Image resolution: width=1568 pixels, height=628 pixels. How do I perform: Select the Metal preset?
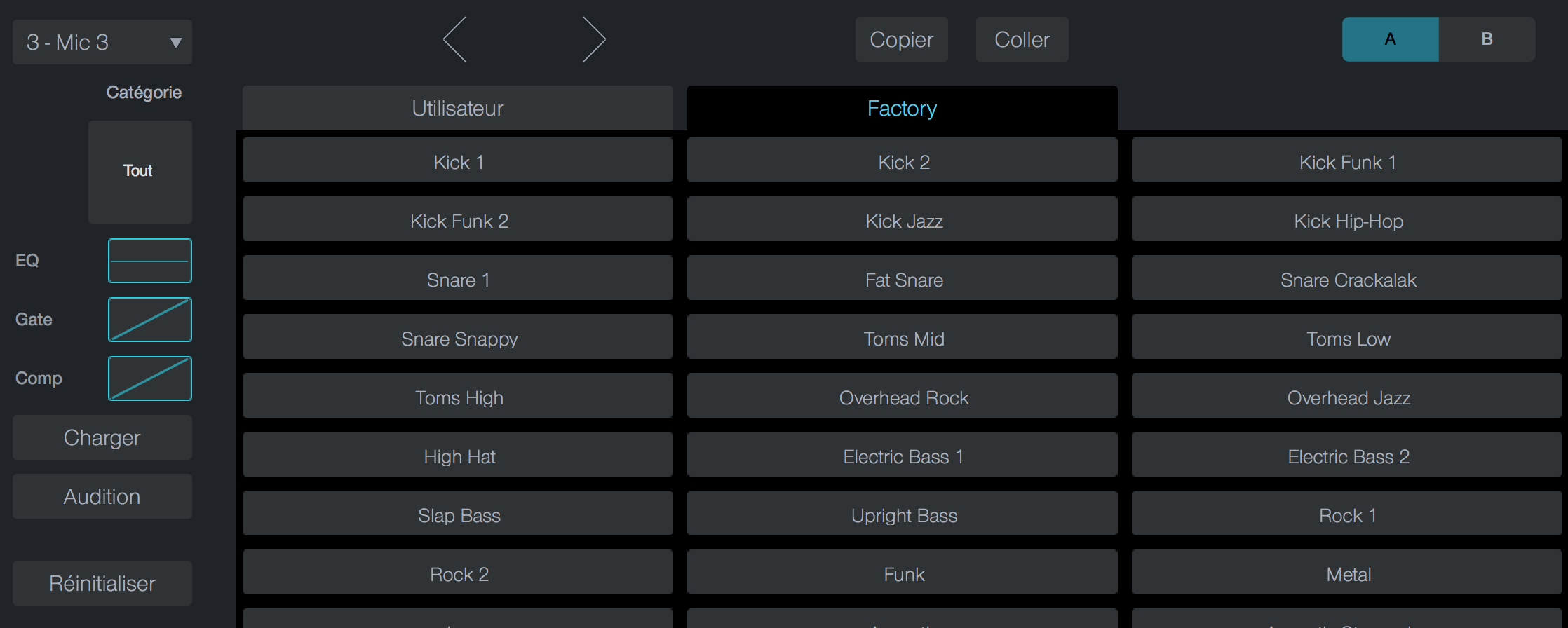[x=1347, y=572]
